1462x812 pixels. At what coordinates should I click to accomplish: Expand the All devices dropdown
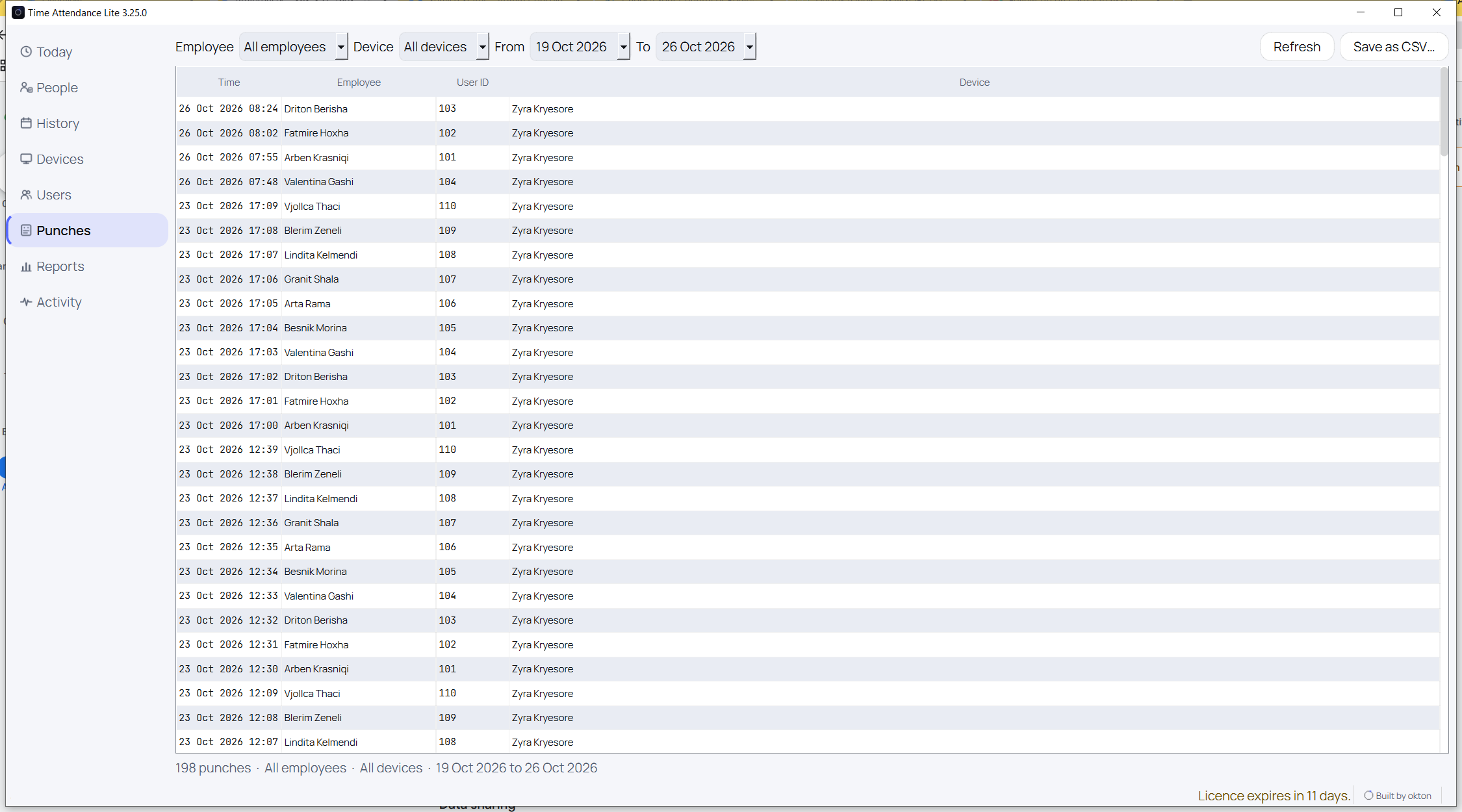tap(482, 47)
